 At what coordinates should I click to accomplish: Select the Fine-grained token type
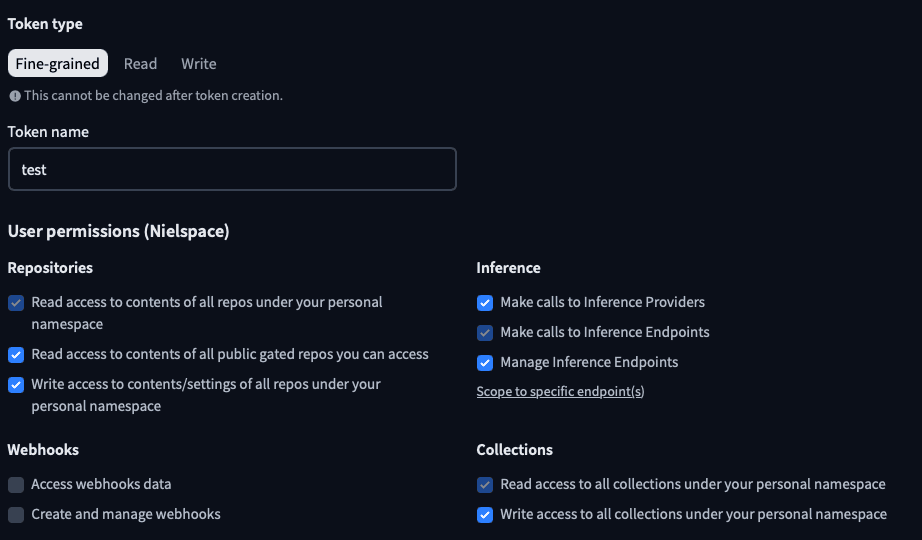tap(58, 64)
